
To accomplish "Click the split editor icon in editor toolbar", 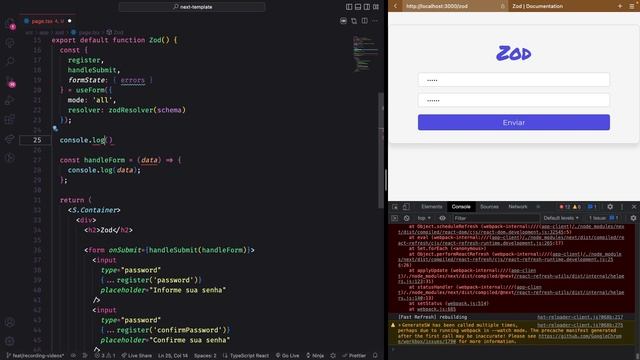I will click(364, 20).
